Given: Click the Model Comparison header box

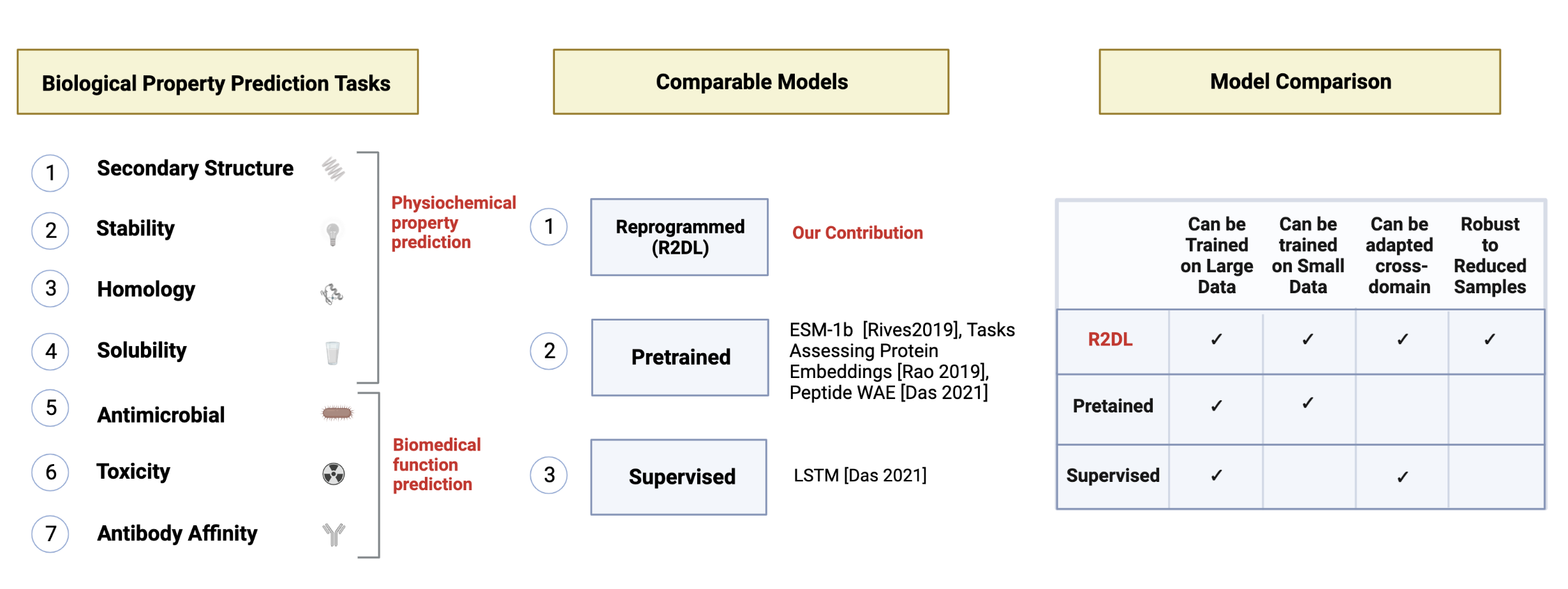Looking at the screenshot, I should coord(1300,82).
